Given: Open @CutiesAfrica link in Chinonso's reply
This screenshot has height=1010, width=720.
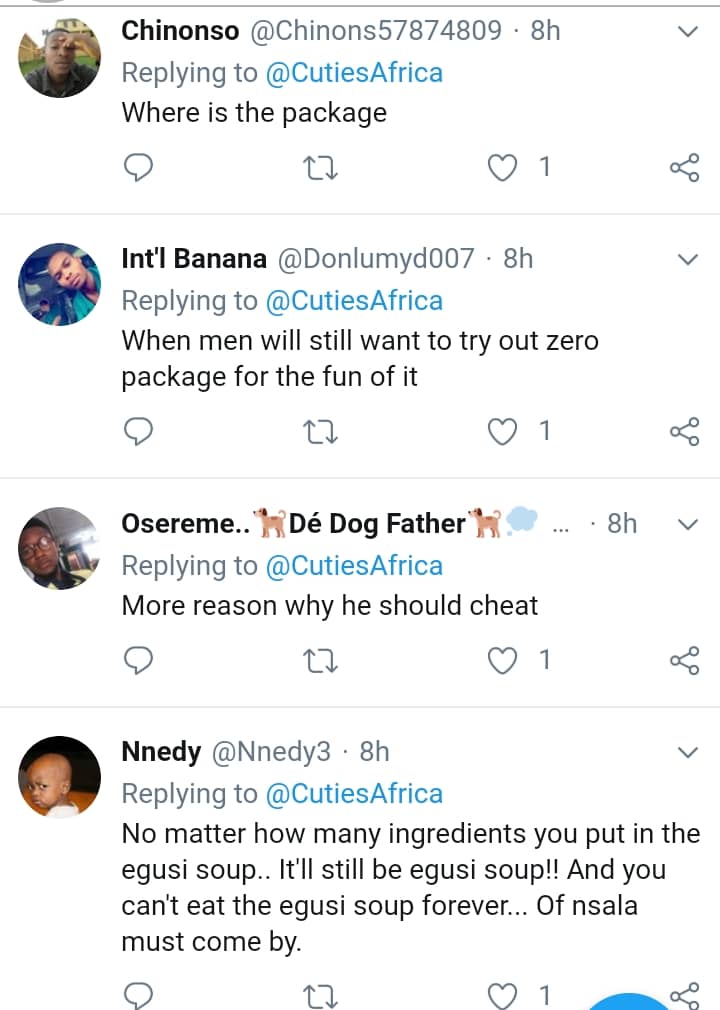Looking at the screenshot, I should [x=353, y=72].
